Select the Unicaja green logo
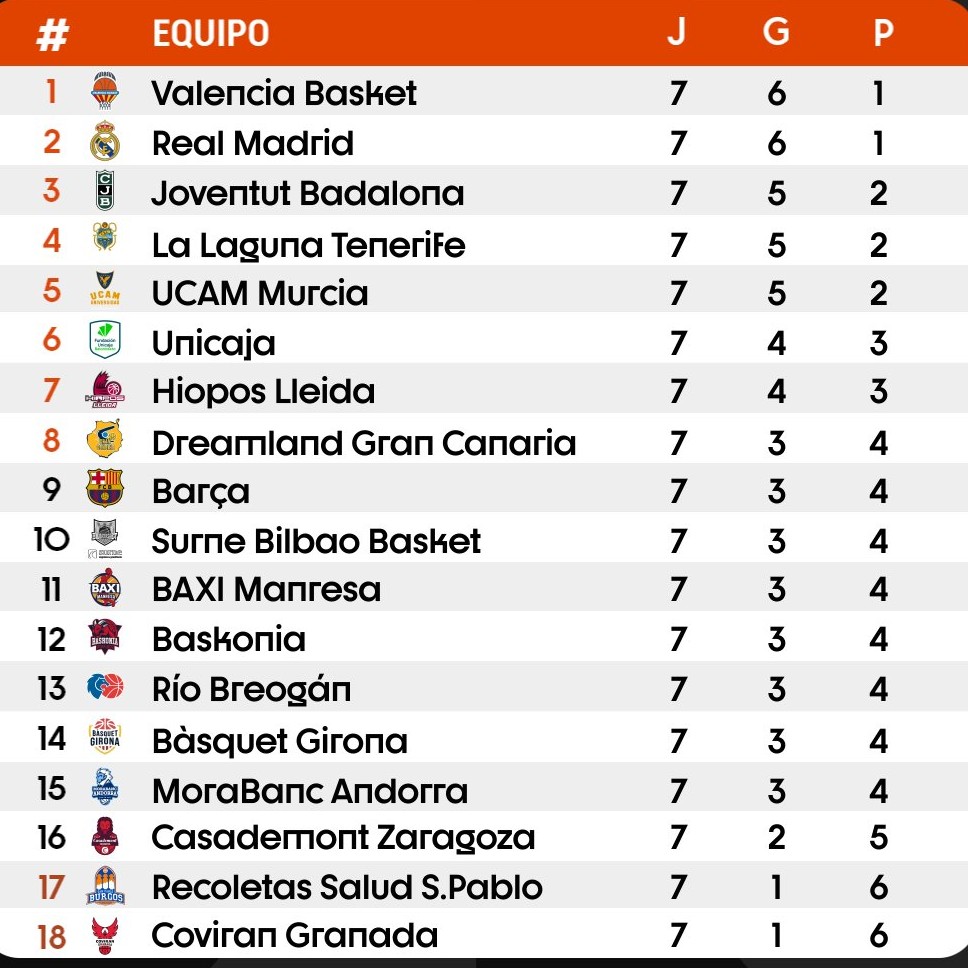Screen dimensions: 968x968 105,340
